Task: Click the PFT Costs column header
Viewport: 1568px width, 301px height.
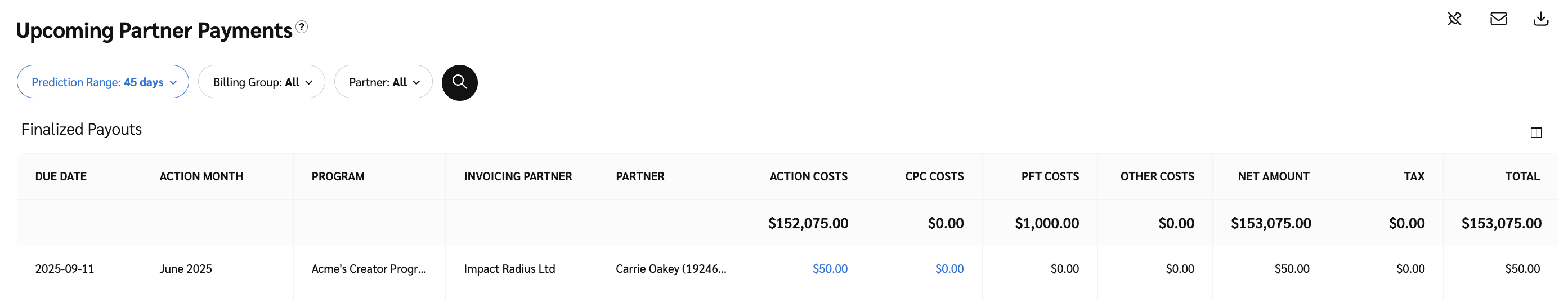Action: click(x=1050, y=176)
